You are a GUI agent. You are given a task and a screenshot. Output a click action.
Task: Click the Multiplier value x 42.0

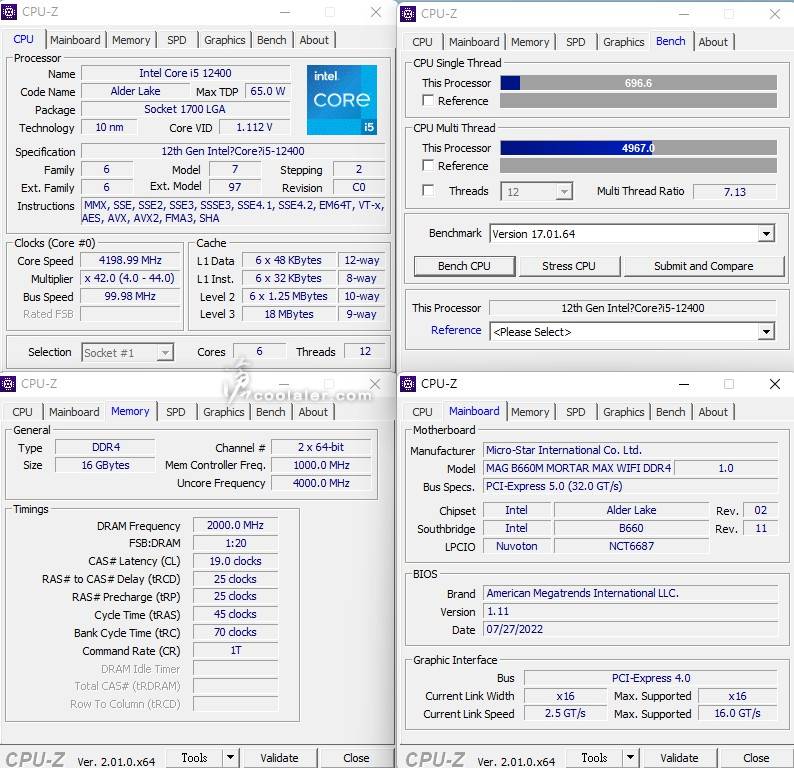130,278
